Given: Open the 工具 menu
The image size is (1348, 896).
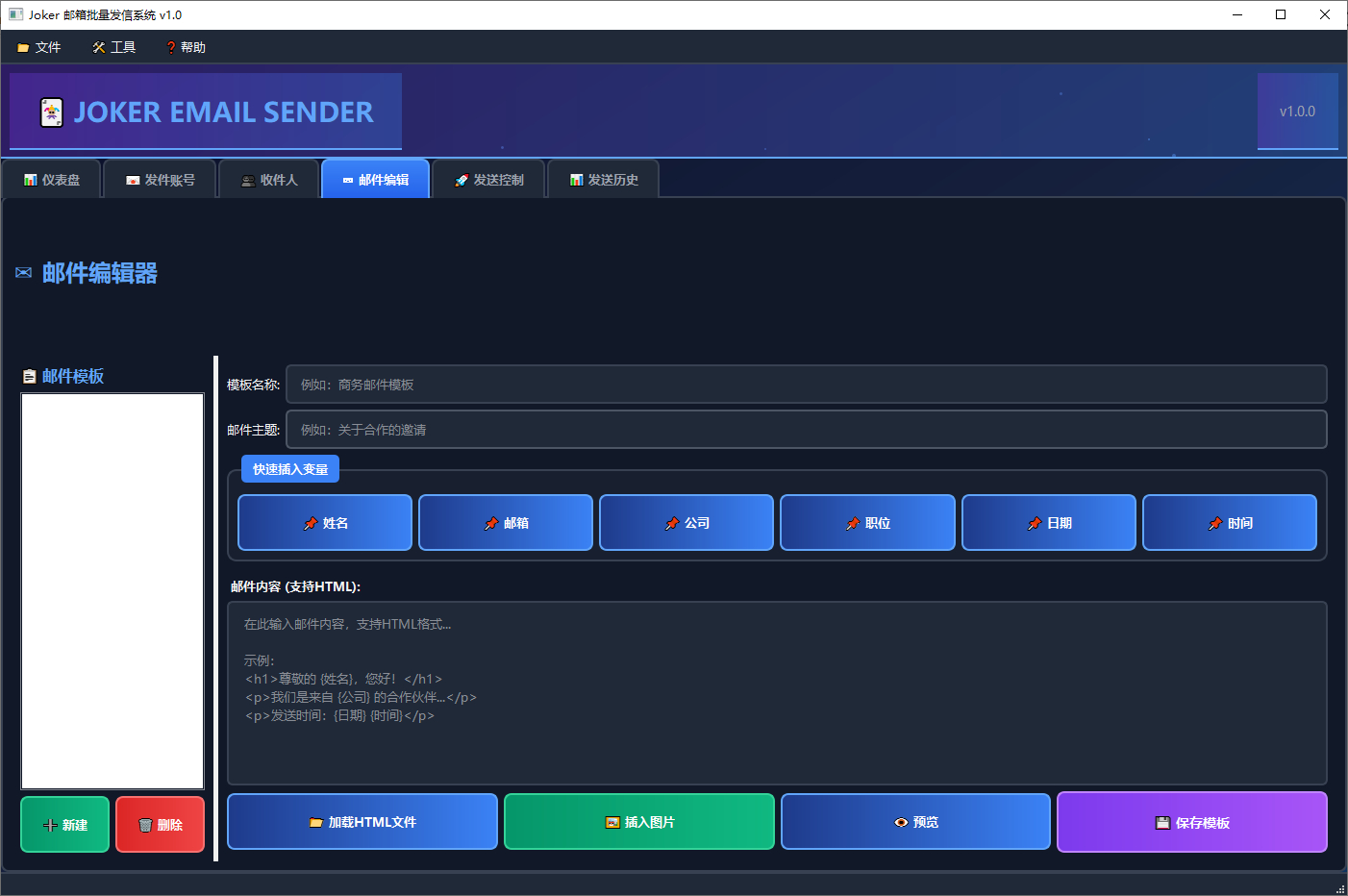Looking at the screenshot, I should click(113, 46).
